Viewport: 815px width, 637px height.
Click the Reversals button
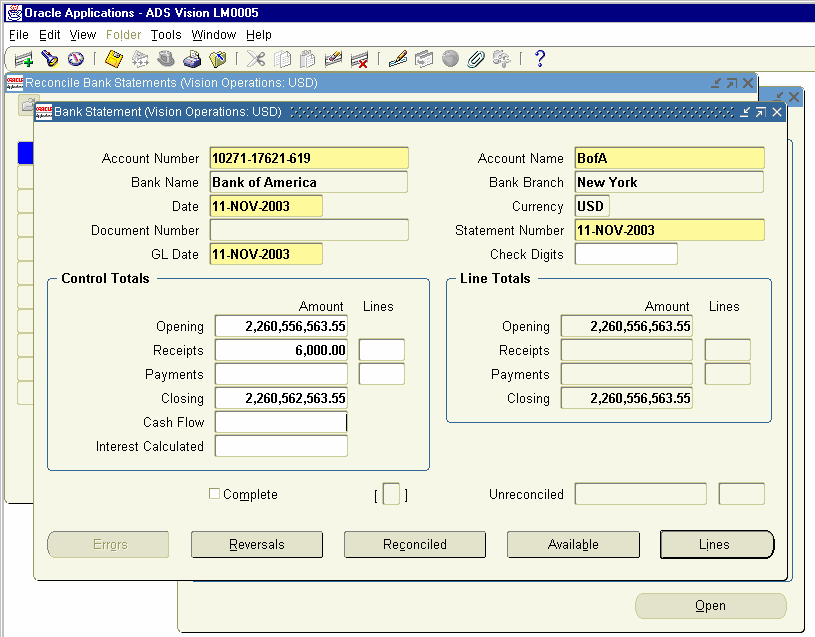(x=257, y=545)
